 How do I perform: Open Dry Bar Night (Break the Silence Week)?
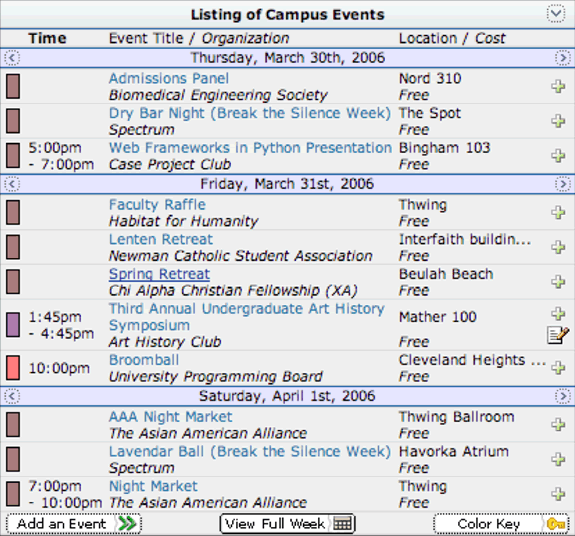click(x=250, y=113)
